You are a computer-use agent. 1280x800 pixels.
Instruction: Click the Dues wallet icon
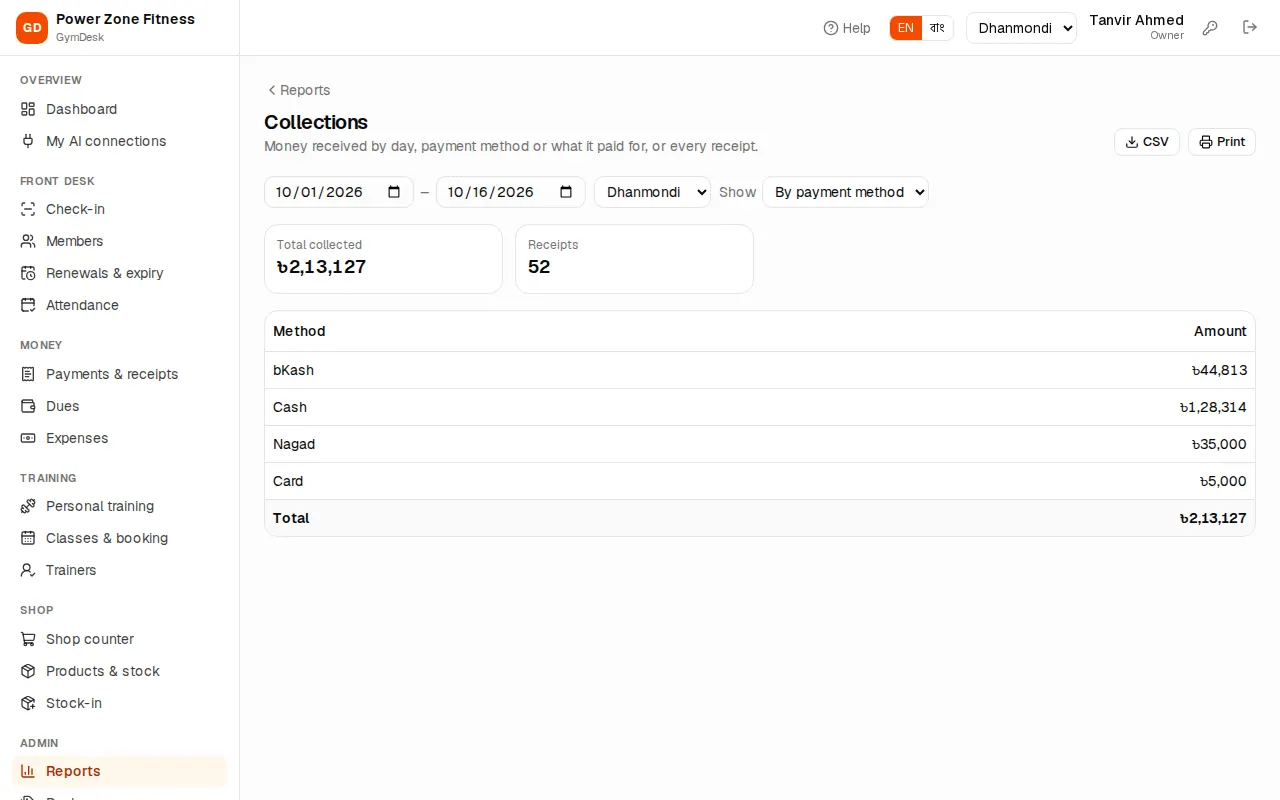[x=28, y=406]
